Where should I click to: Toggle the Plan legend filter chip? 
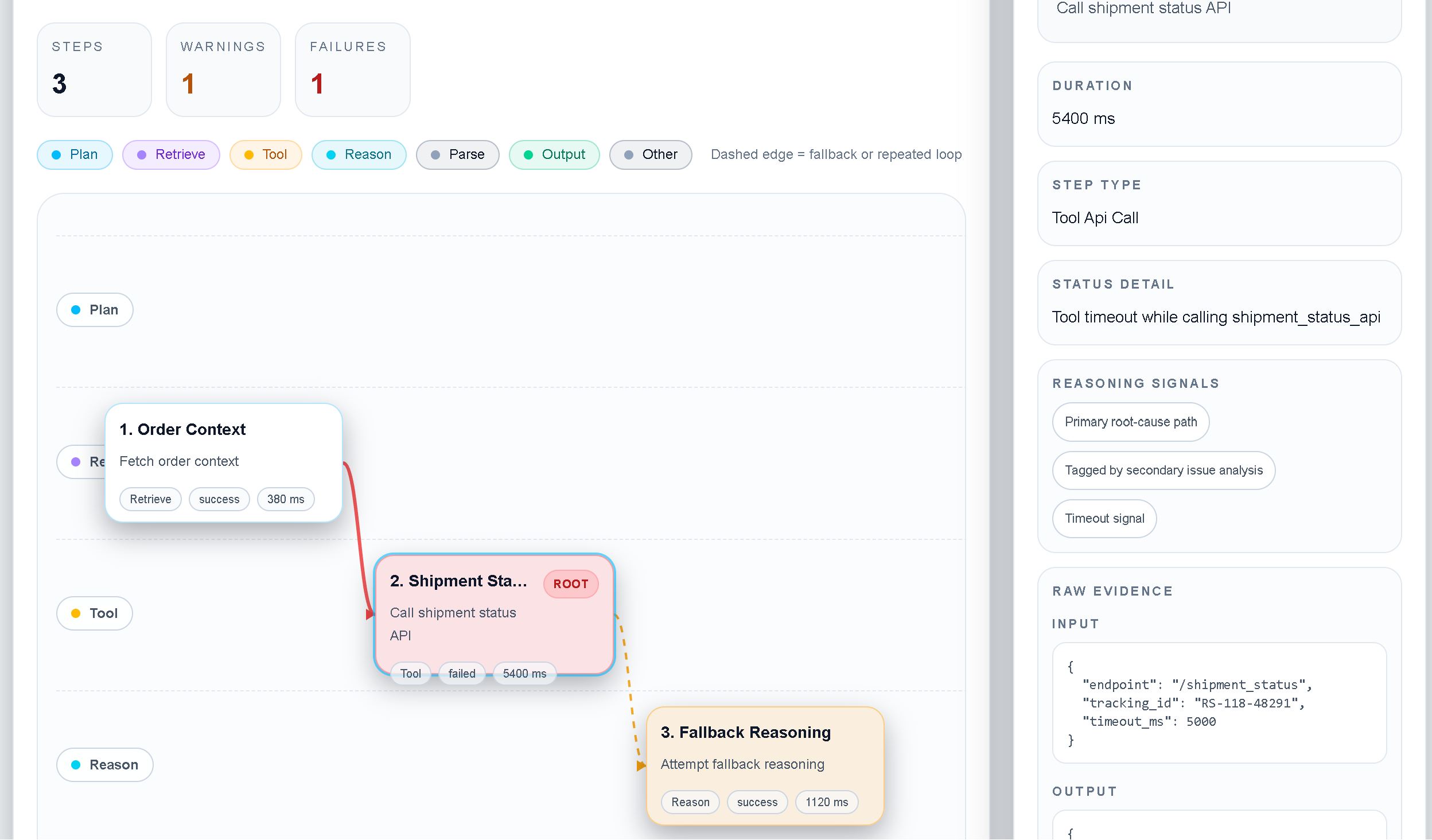coord(75,154)
